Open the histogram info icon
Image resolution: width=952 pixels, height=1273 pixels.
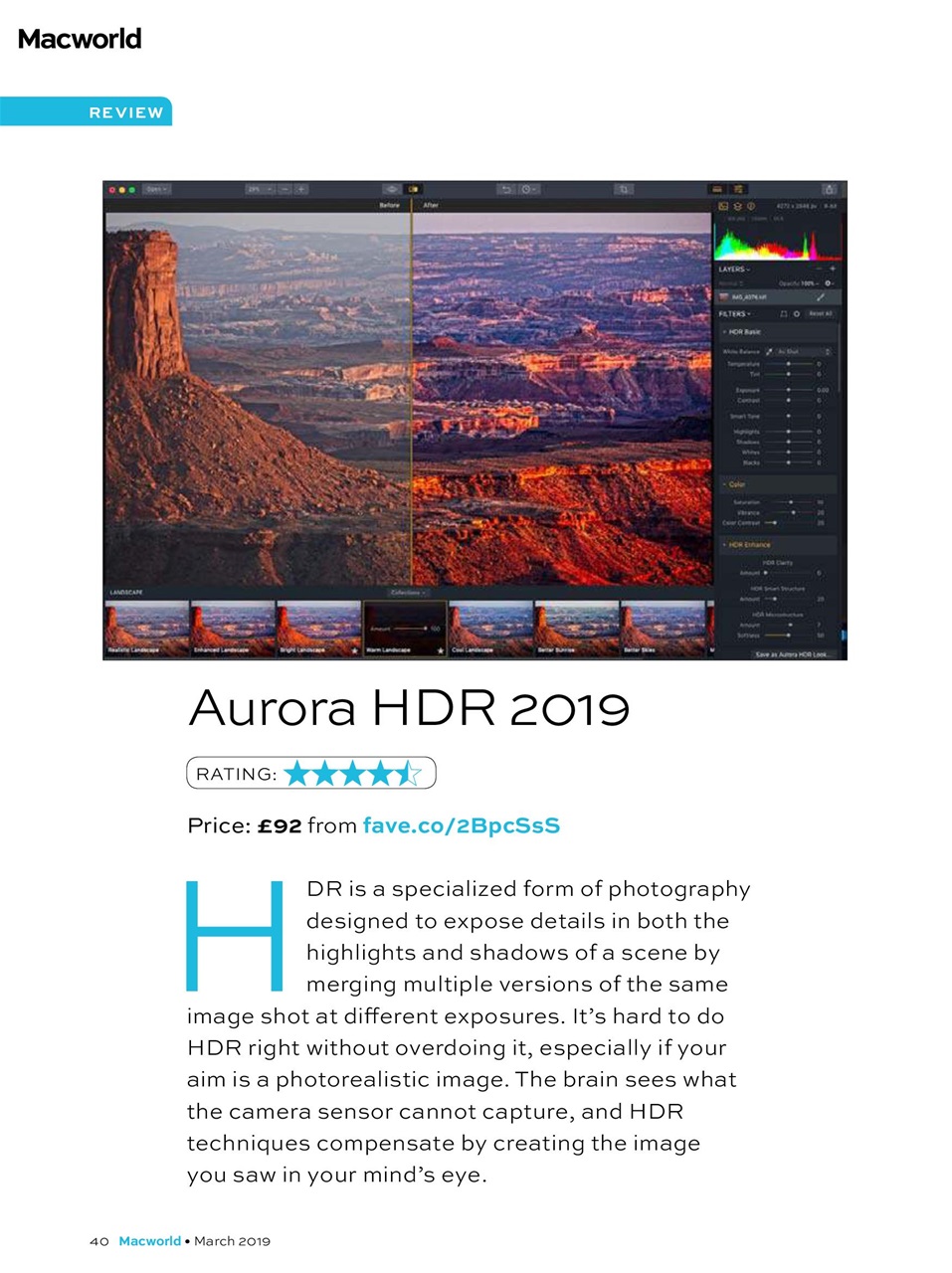point(750,206)
